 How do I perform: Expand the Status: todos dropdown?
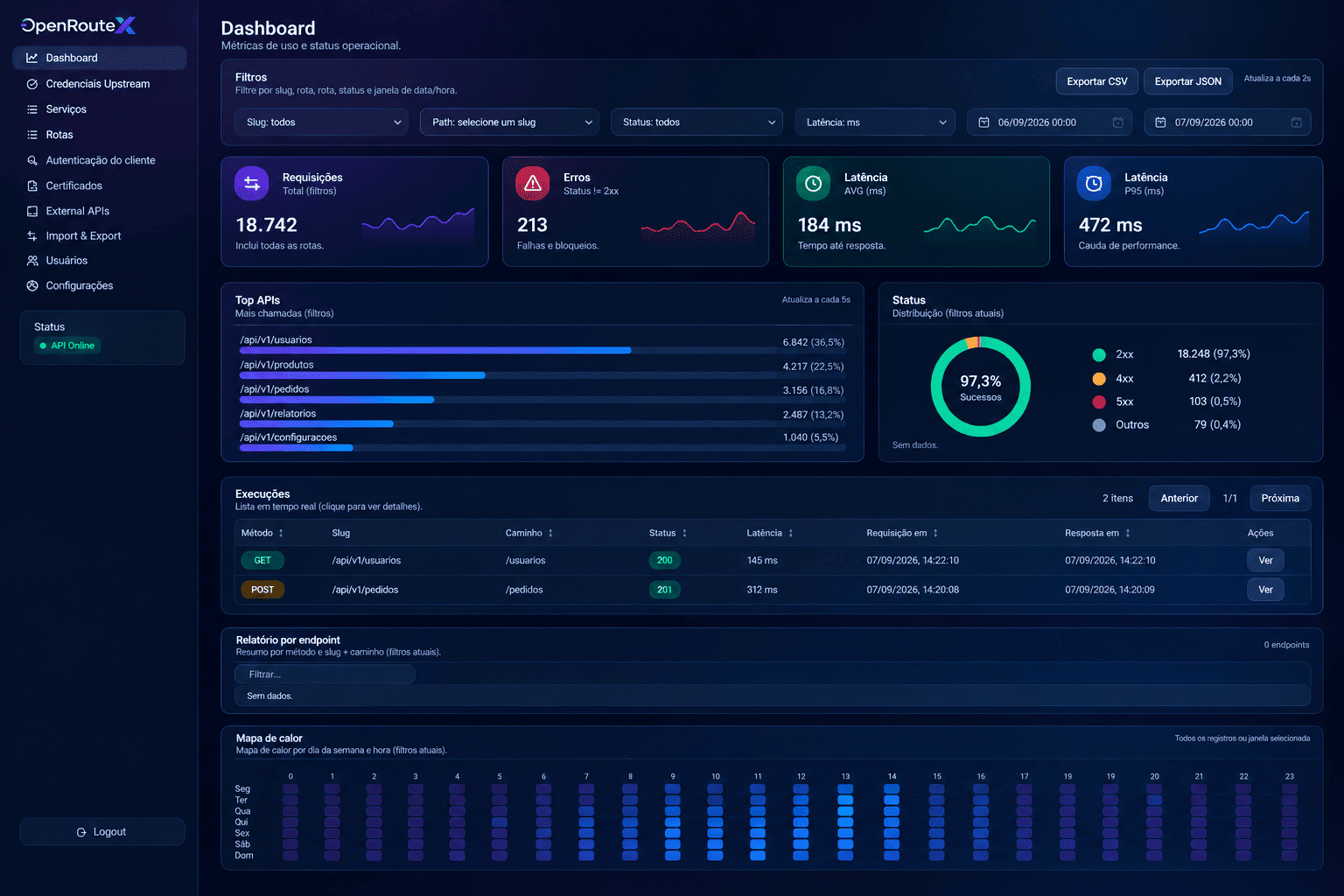[696, 122]
